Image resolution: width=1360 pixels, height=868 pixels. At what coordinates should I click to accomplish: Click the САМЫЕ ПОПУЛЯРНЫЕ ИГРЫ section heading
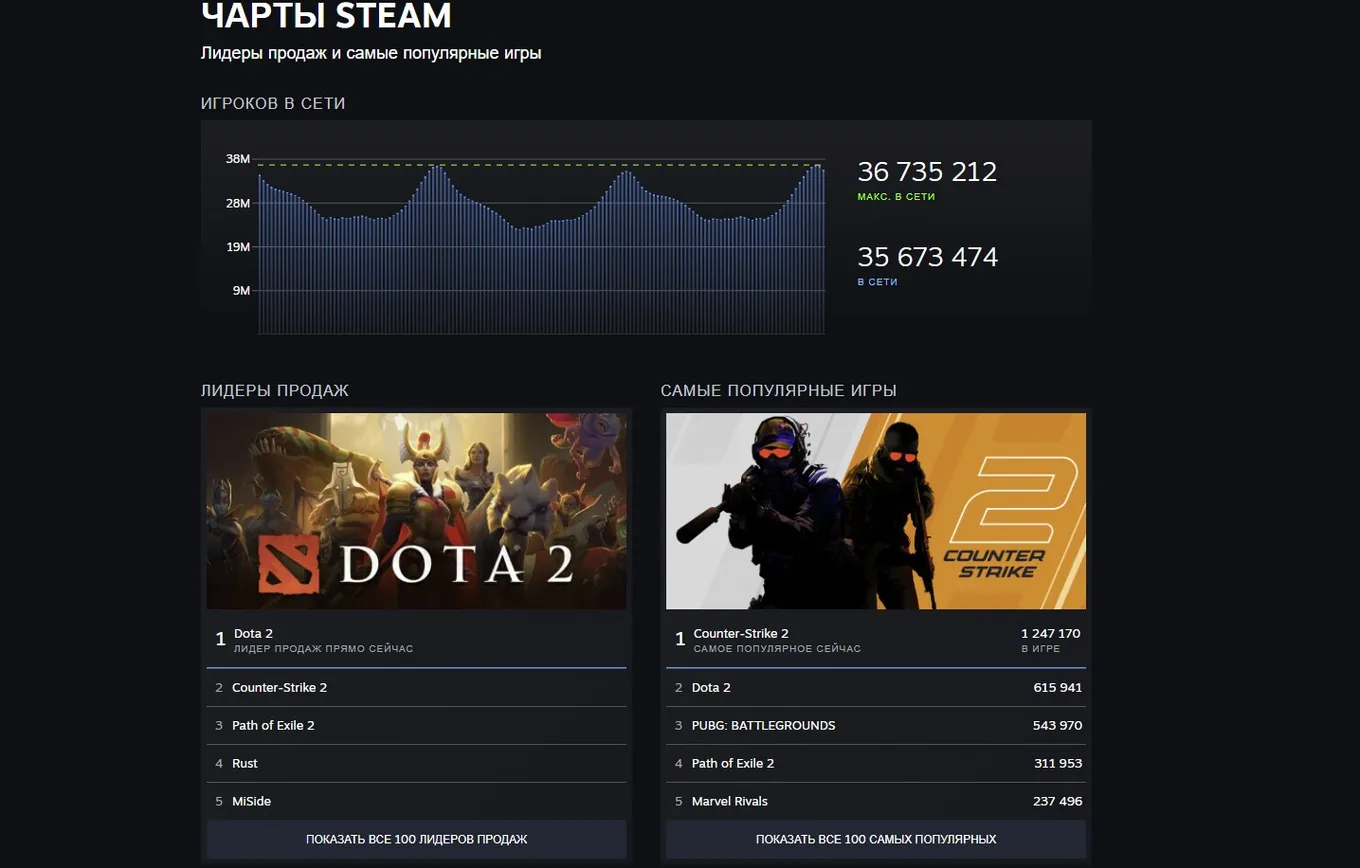(778, 391)
